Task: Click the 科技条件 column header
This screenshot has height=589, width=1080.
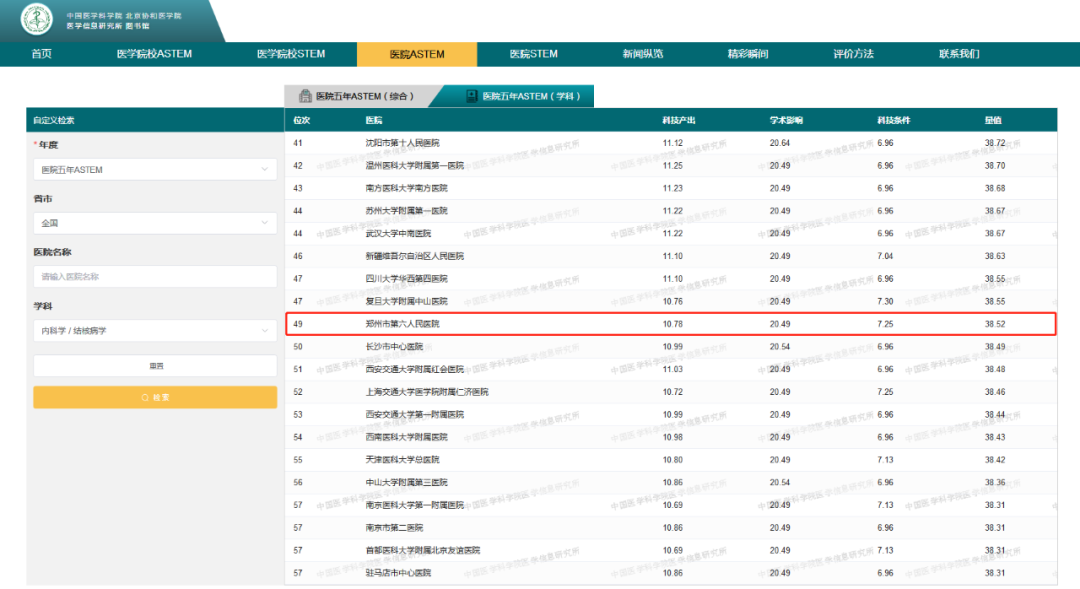Action: coord(893,120)
